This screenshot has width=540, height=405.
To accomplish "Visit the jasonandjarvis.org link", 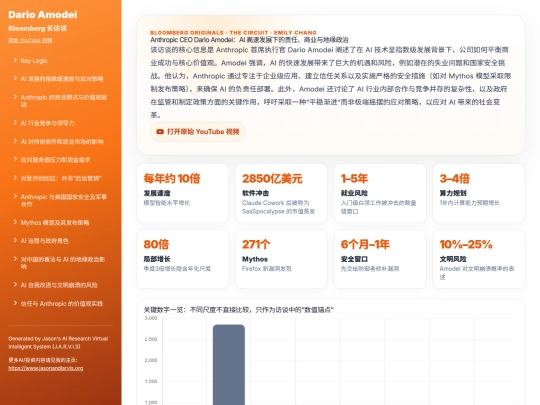I will pos(46,368).
